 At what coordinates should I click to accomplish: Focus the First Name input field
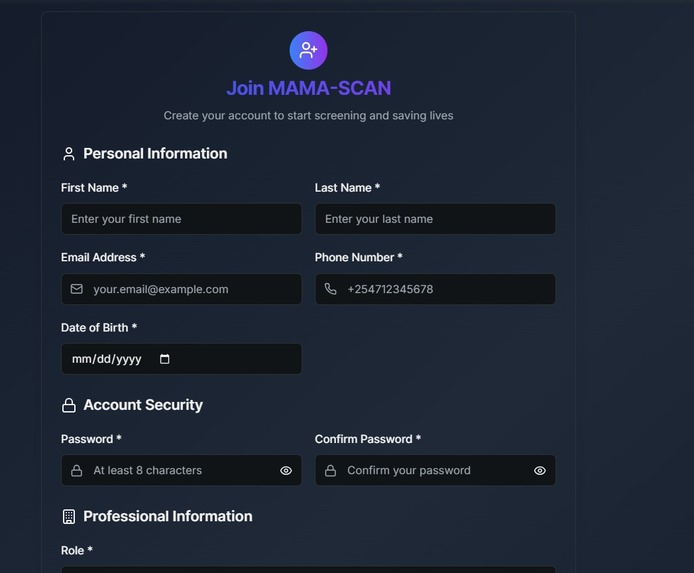(181, 219)
